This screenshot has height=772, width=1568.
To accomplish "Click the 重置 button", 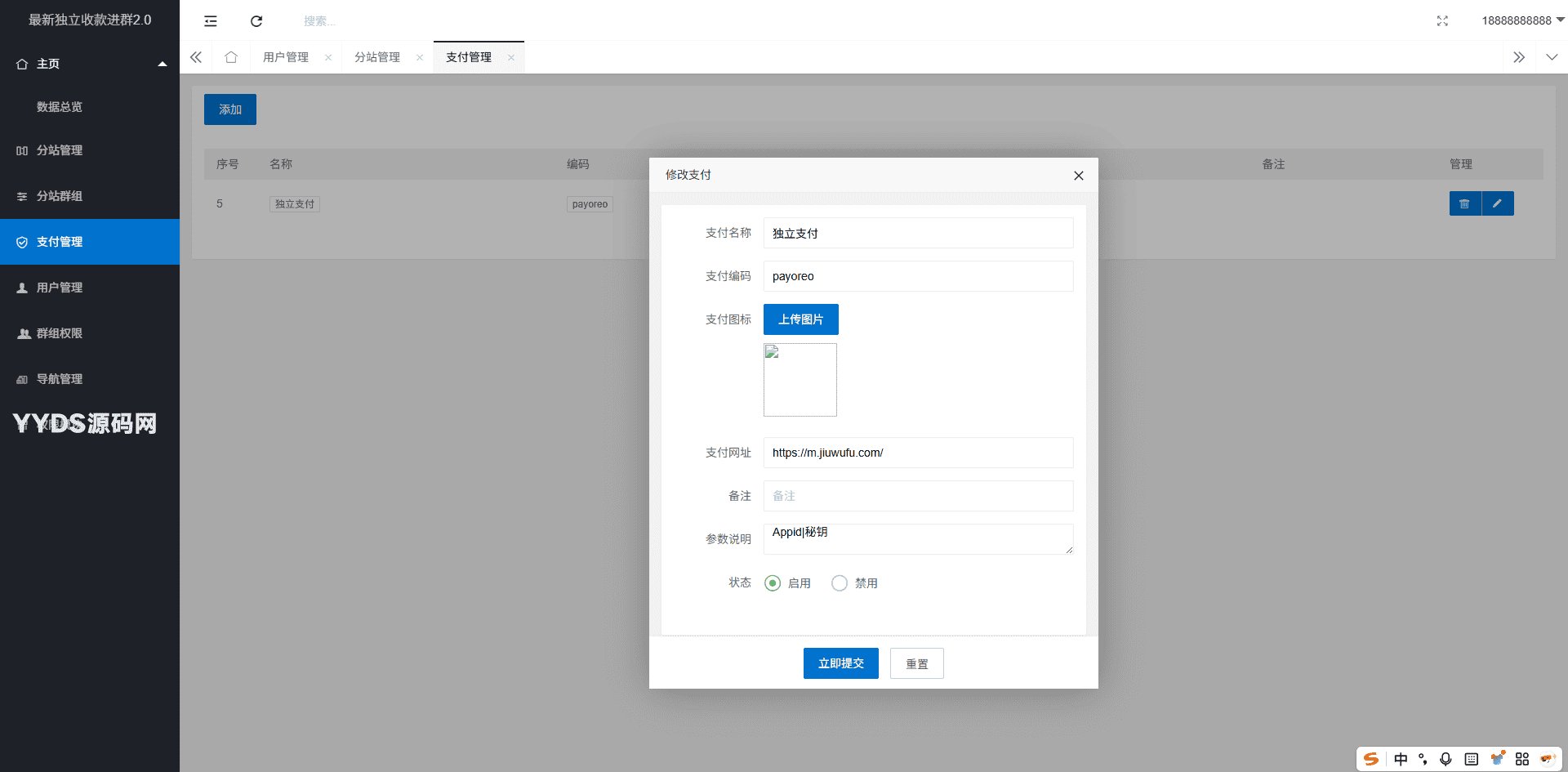I will 917,663.
